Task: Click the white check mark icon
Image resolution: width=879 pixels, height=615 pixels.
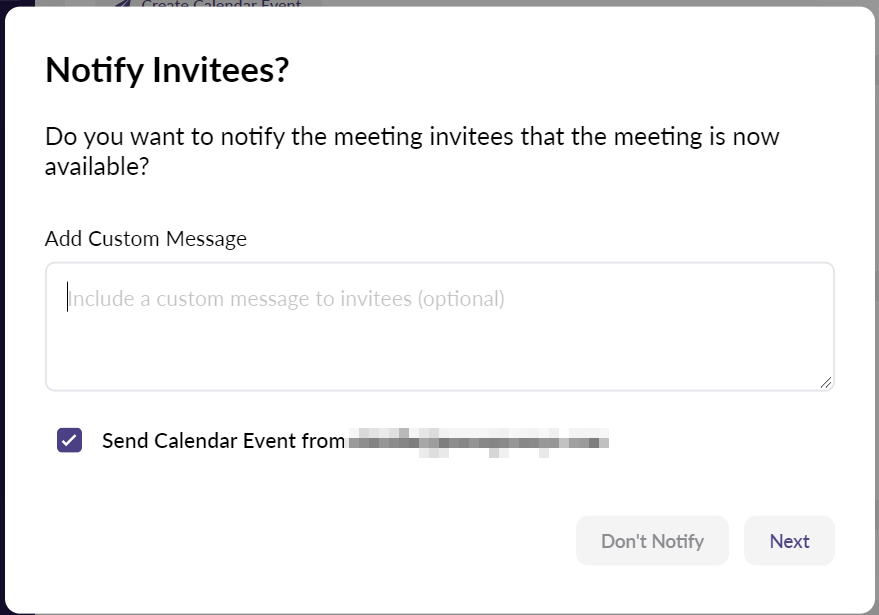Action: (69, 440)
